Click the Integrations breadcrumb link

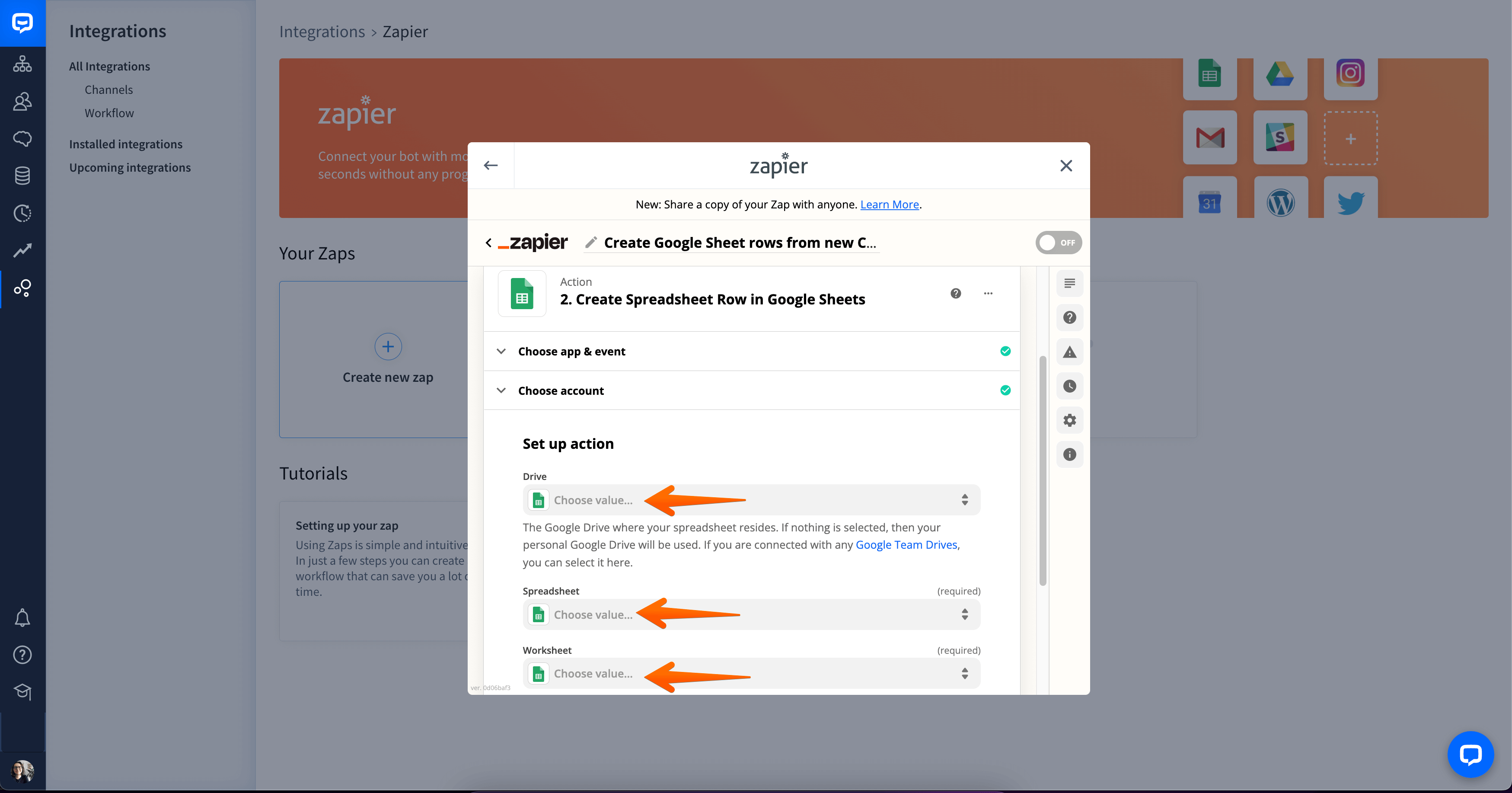pos(322,32)
